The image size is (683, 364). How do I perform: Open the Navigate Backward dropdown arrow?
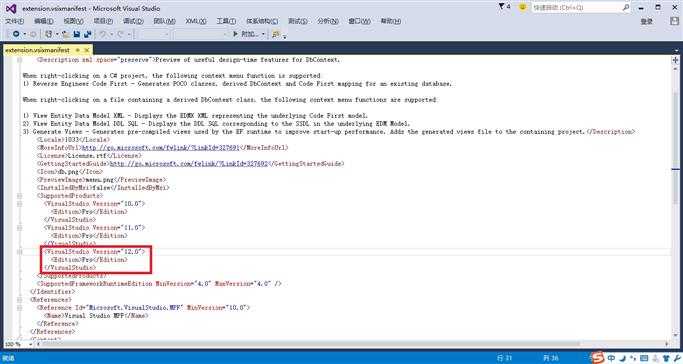pos(24,34)
